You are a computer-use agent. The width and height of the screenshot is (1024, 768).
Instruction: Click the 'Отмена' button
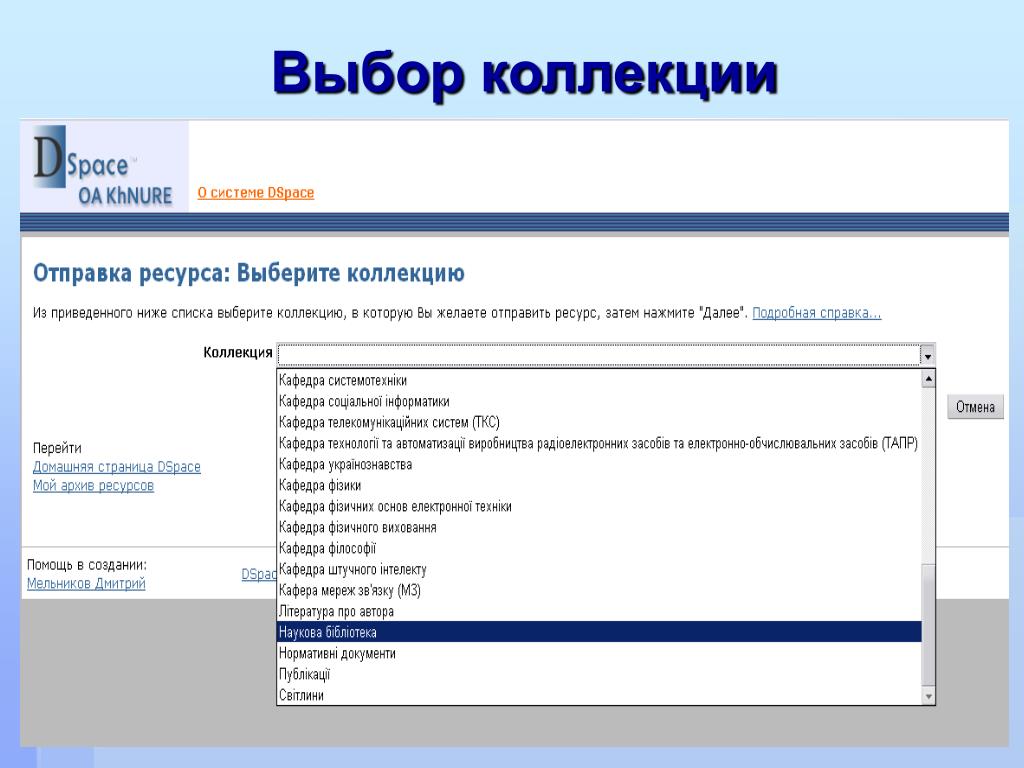[975, 407]
